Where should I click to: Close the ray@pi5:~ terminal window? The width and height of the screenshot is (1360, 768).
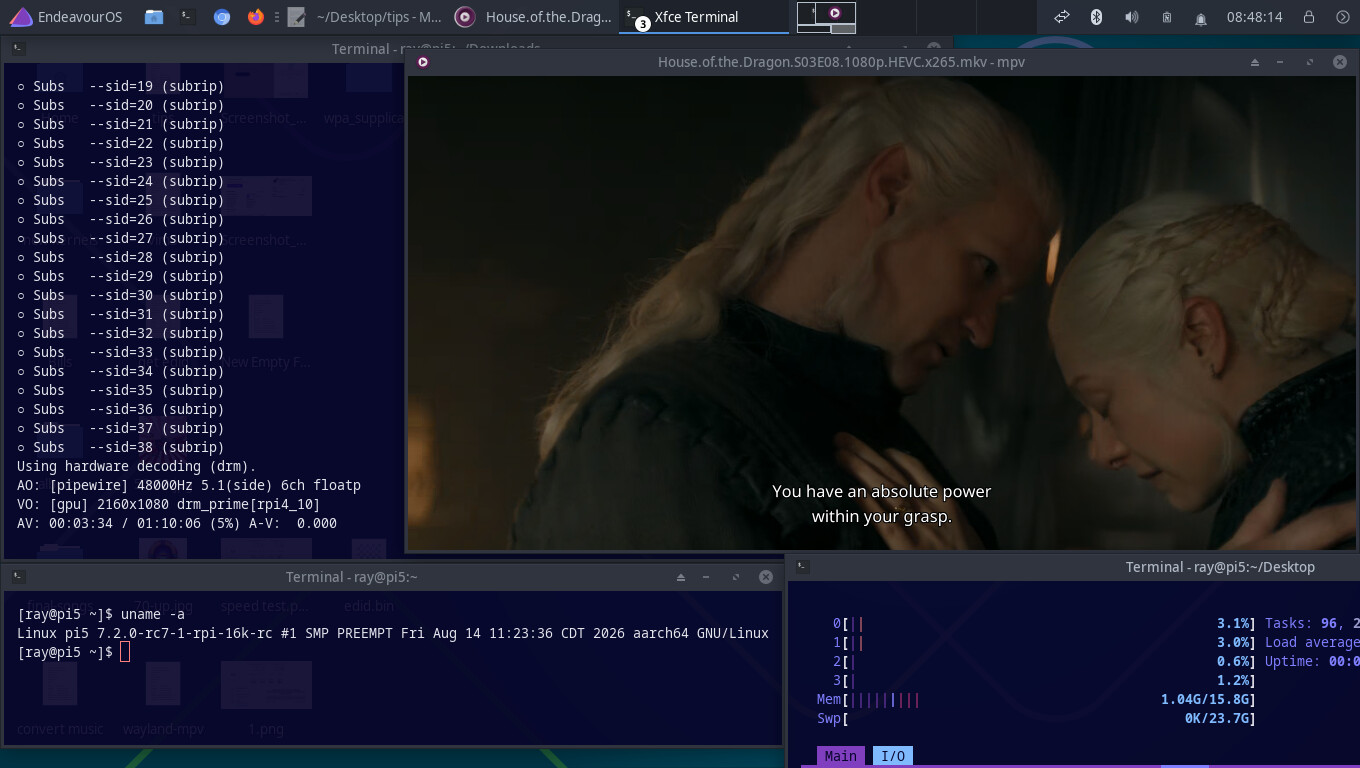[x=765, y=577]
